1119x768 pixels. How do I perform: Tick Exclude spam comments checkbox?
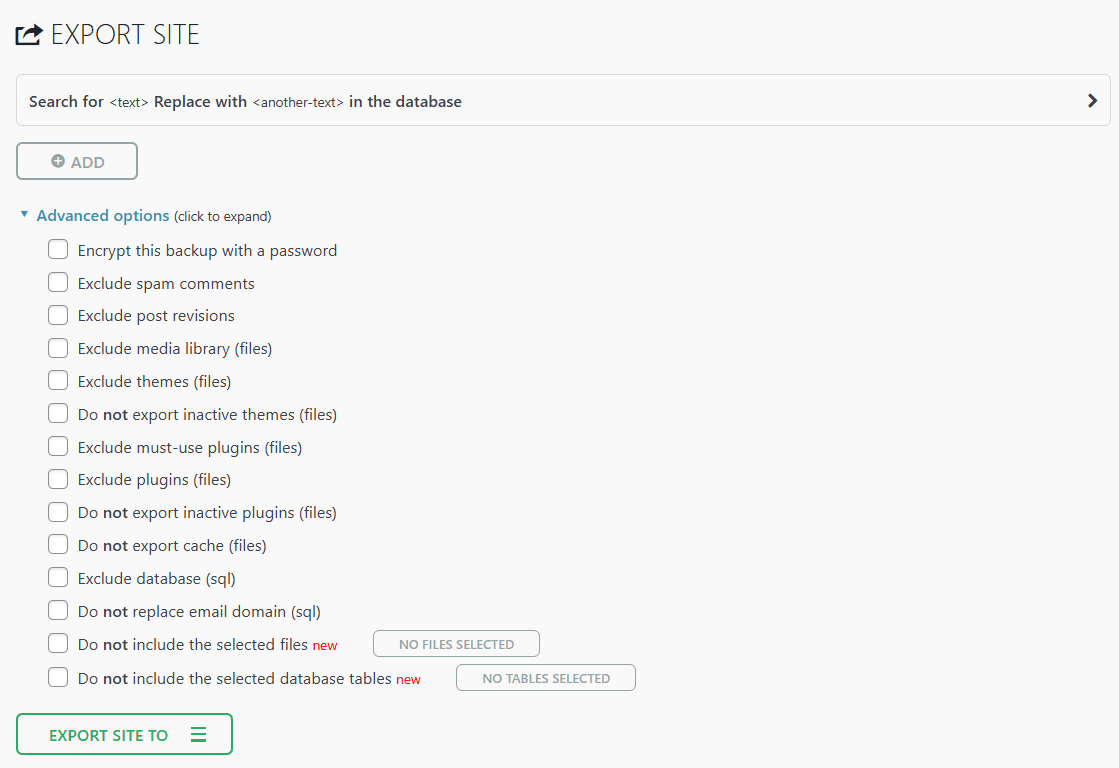click(x=58, y=283)
